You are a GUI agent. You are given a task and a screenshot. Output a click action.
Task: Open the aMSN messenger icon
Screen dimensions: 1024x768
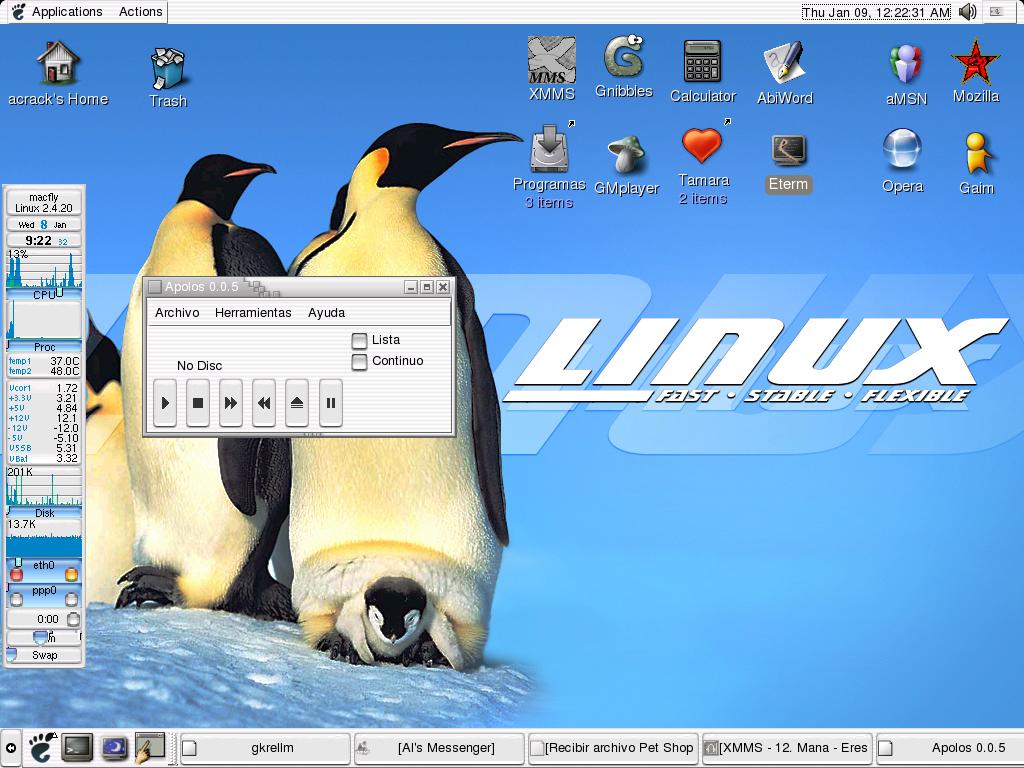pos(906,64)
